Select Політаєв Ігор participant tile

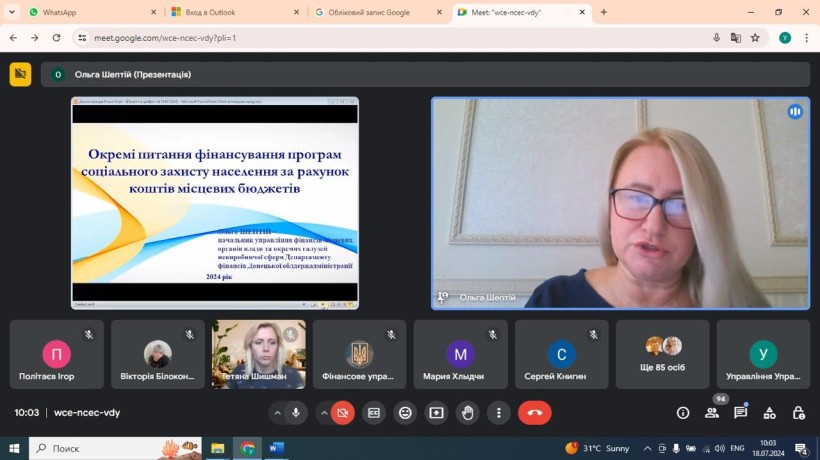click(x=56, y=354)
